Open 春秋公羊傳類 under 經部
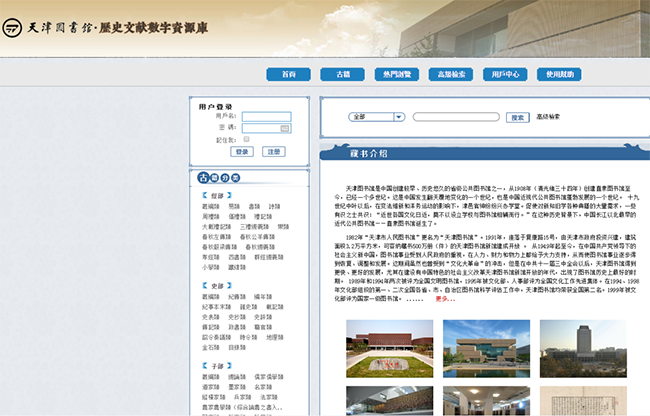650x416 pixels. pyautogui.click(x=257, y=237)
